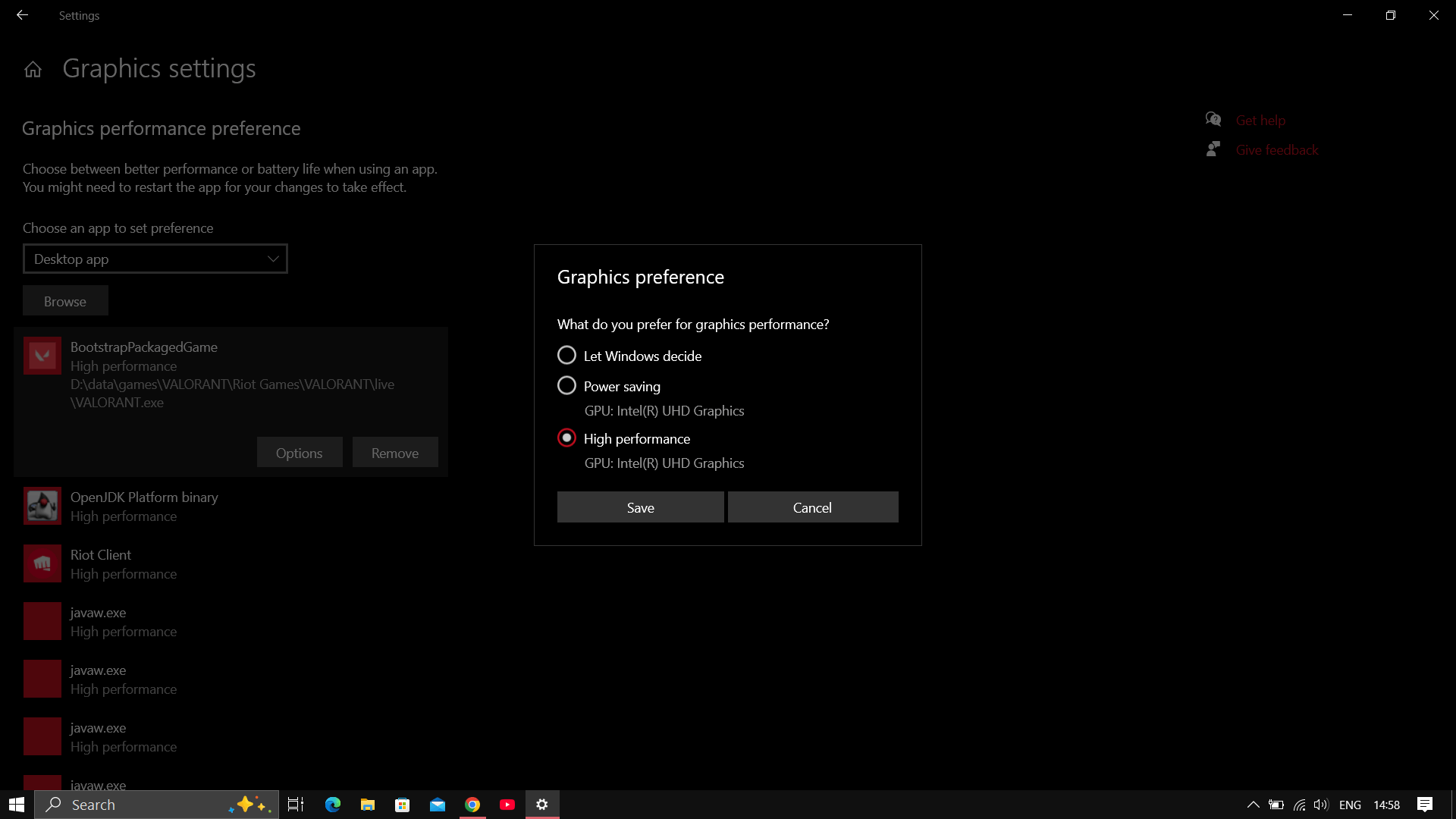Open the Windows Start menu
Viewport: 1456px width, 819px height.
pos(17,805)
